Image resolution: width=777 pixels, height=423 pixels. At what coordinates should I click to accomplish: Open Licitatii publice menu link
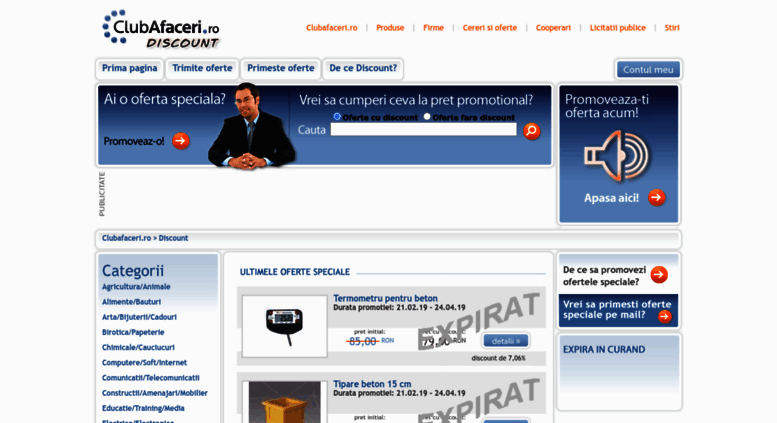pos(617,28)
